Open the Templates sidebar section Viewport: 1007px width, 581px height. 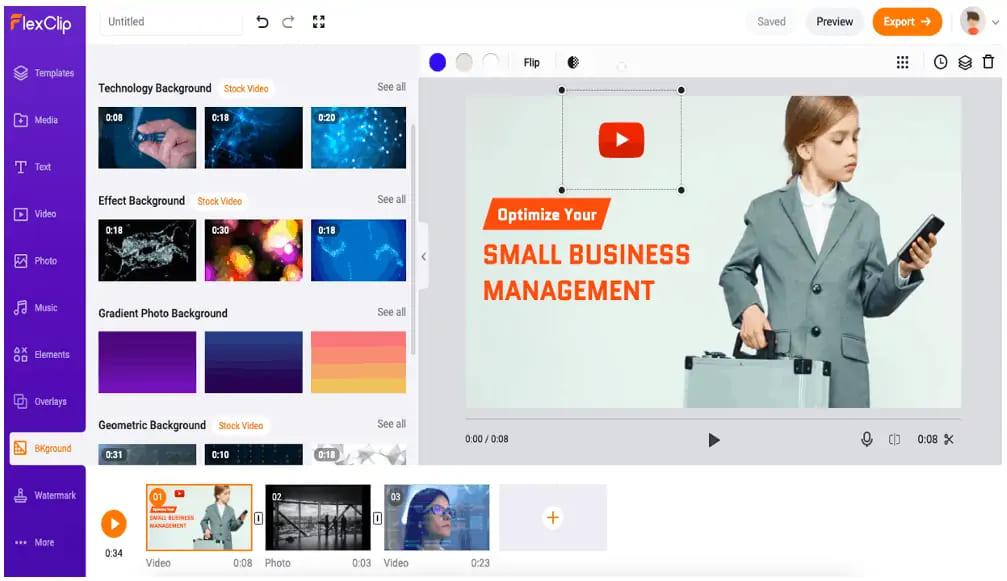click(44, 73)
